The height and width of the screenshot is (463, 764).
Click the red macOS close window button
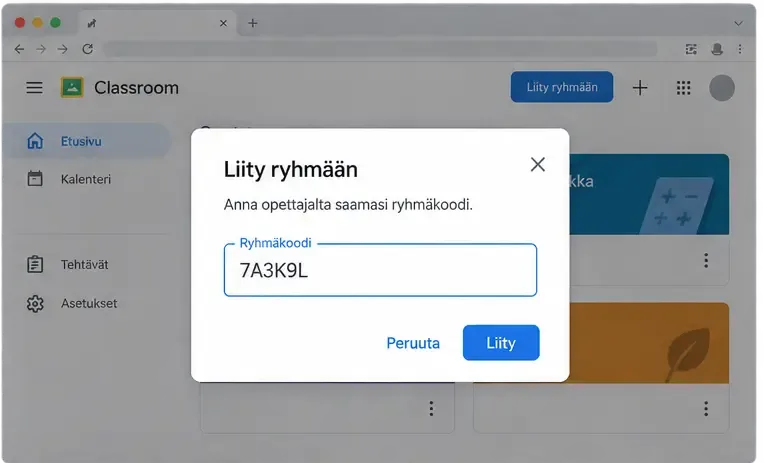20,23
